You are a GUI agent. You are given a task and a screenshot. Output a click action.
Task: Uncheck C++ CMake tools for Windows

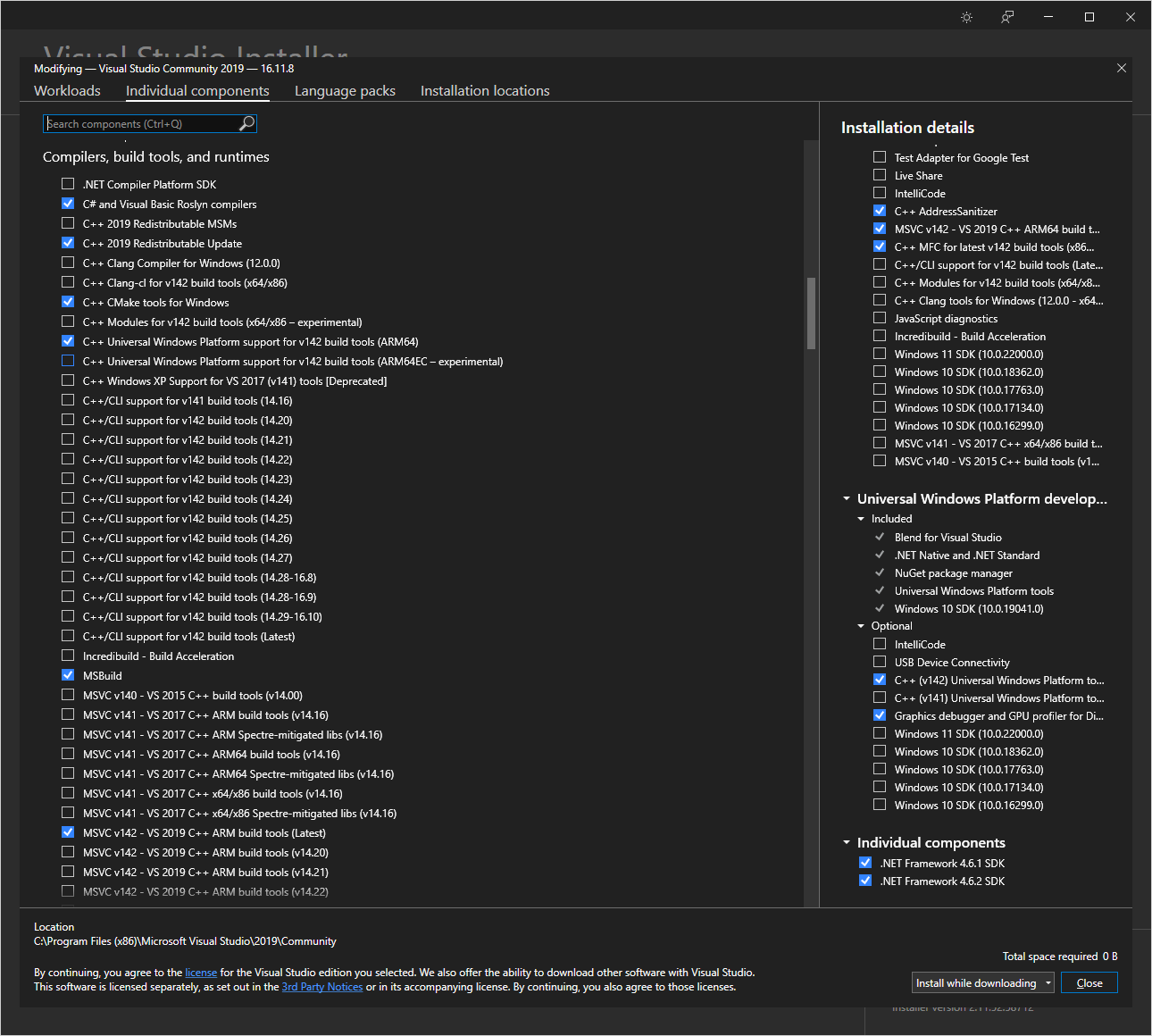pos(68,302)
